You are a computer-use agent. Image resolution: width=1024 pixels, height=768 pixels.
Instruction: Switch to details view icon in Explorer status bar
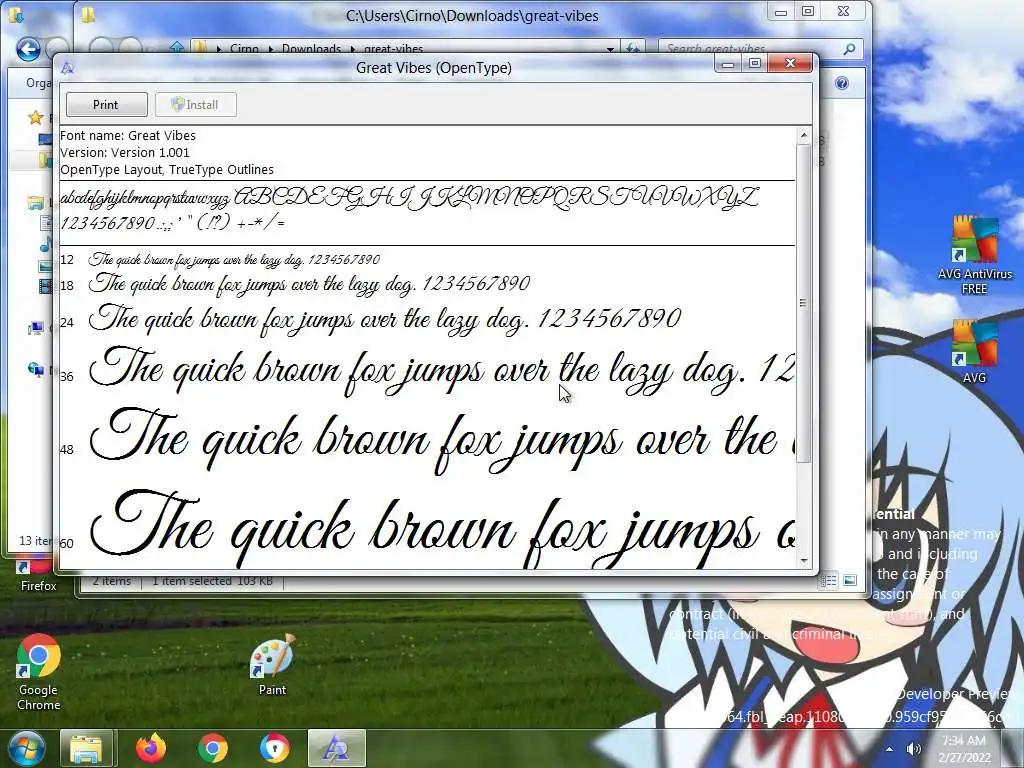tap(829, 581)
